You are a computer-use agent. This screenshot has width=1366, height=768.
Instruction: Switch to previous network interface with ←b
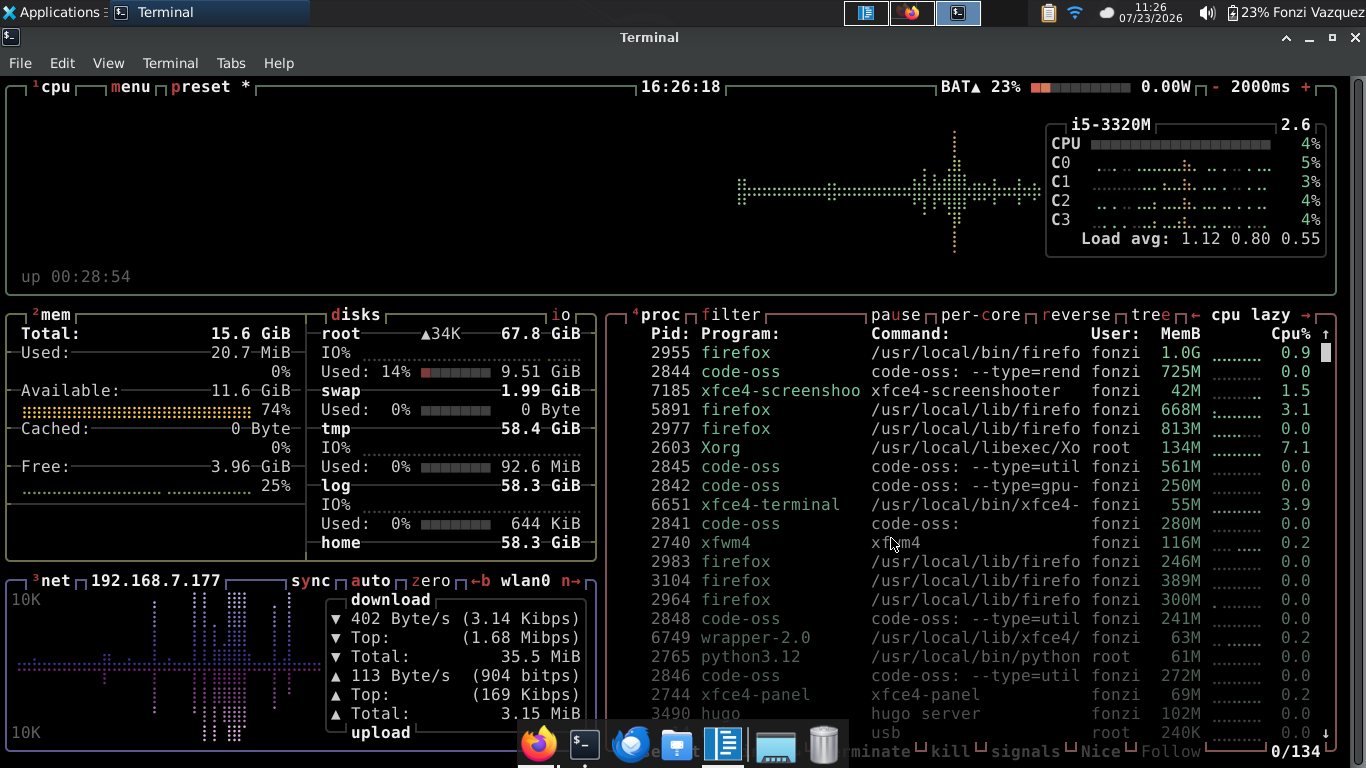click(x=481, y=581)
